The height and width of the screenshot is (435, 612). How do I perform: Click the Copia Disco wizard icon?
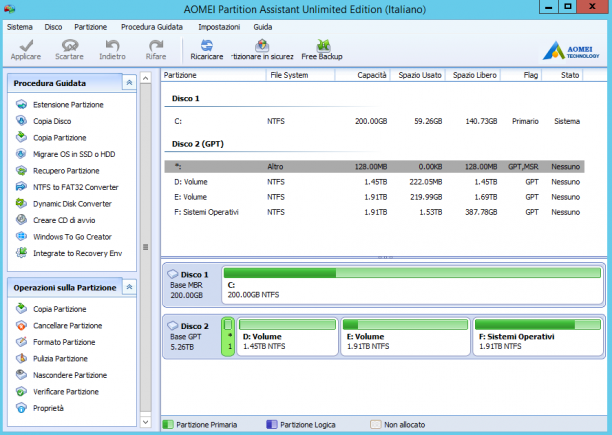click(21, 121)
